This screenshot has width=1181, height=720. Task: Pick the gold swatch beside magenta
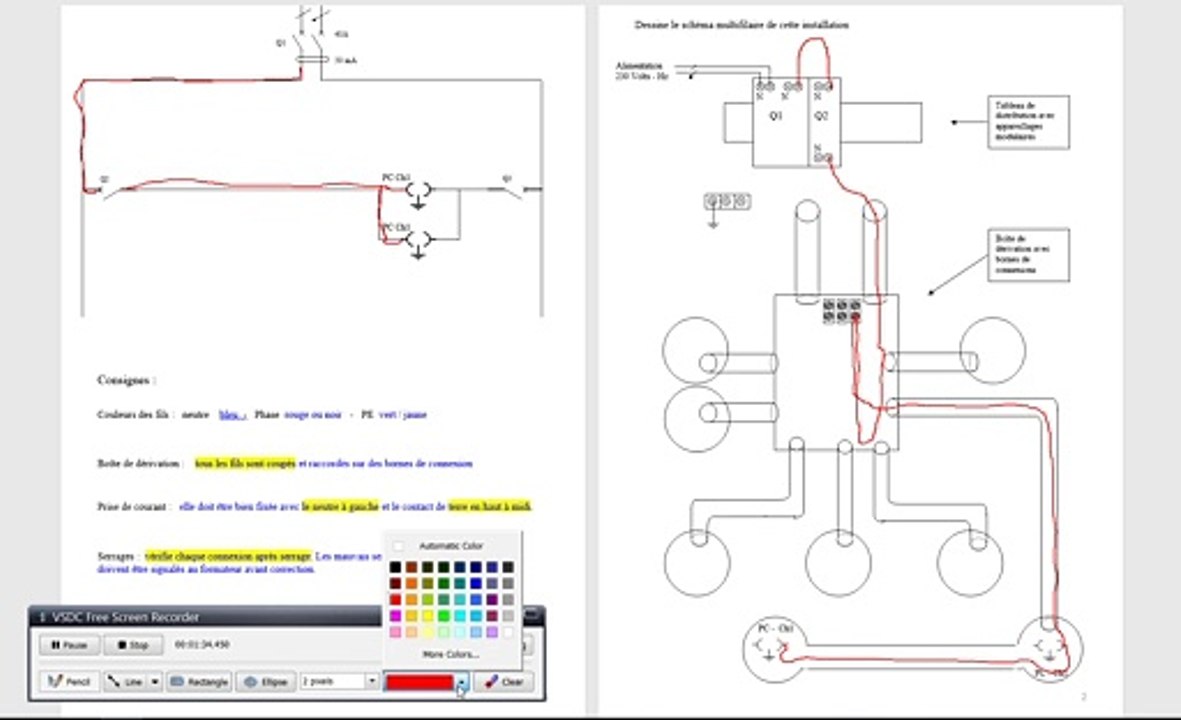click(x=411, y=615)
